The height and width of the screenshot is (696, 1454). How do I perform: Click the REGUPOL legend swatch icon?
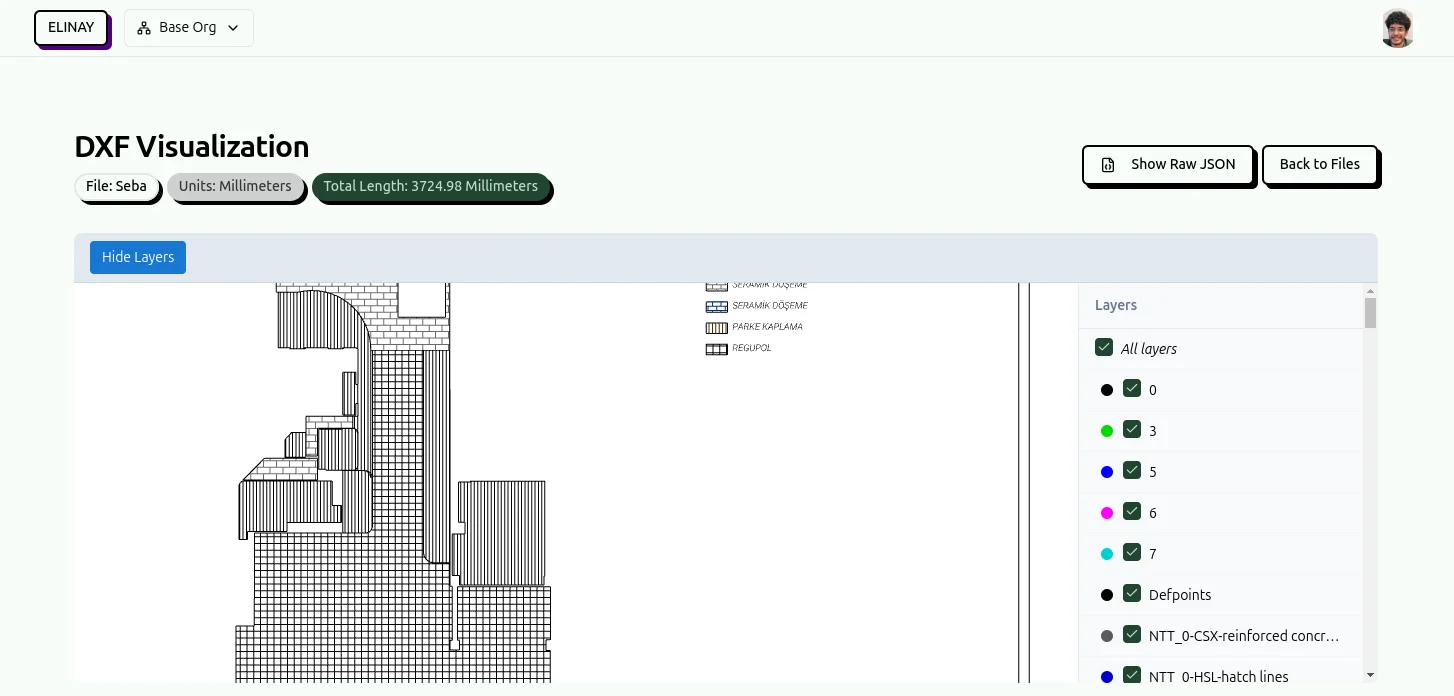716,347
